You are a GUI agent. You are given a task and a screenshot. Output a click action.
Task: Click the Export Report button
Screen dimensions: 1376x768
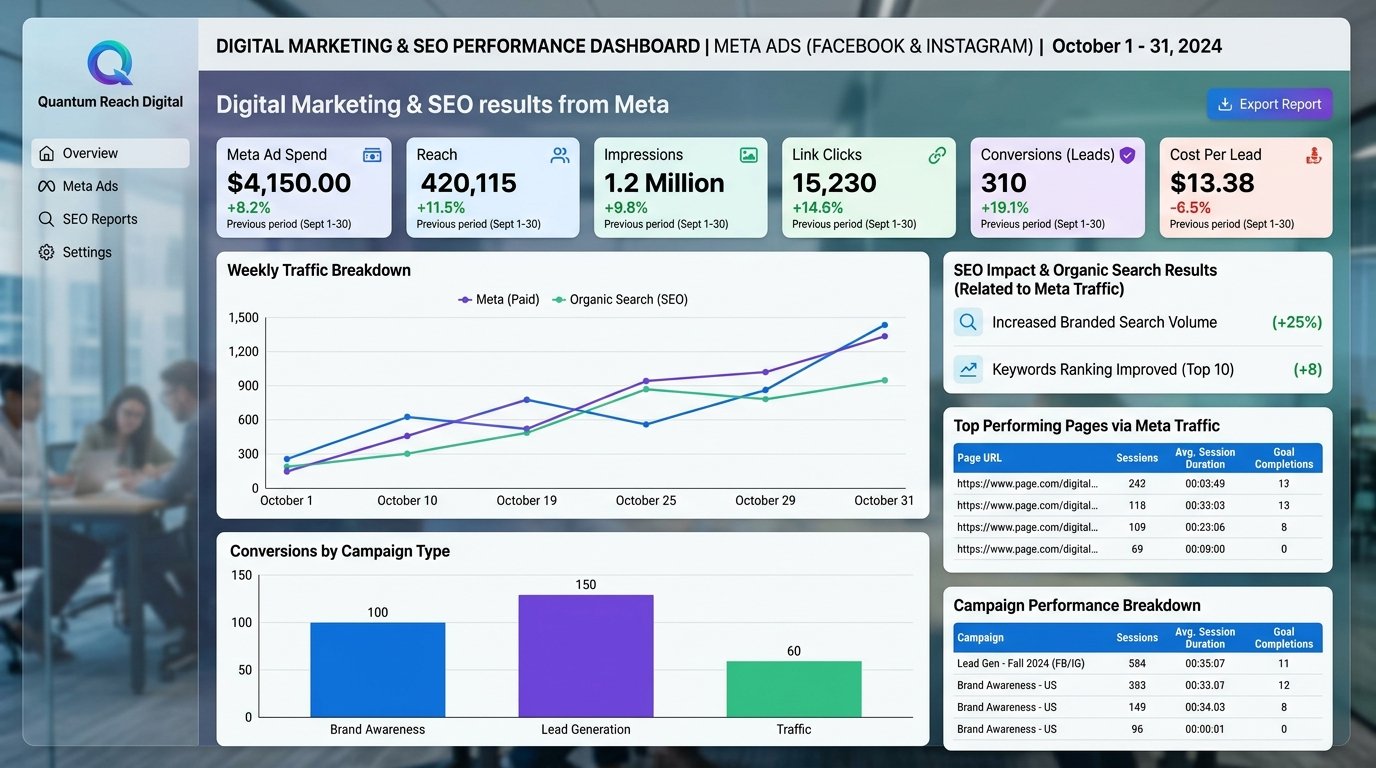coord(1269,104)
